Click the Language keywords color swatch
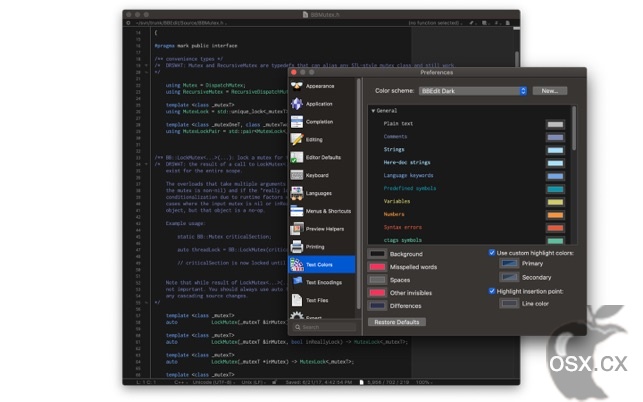Viewport: 643px width, 402px height. [x=555, y=176]
